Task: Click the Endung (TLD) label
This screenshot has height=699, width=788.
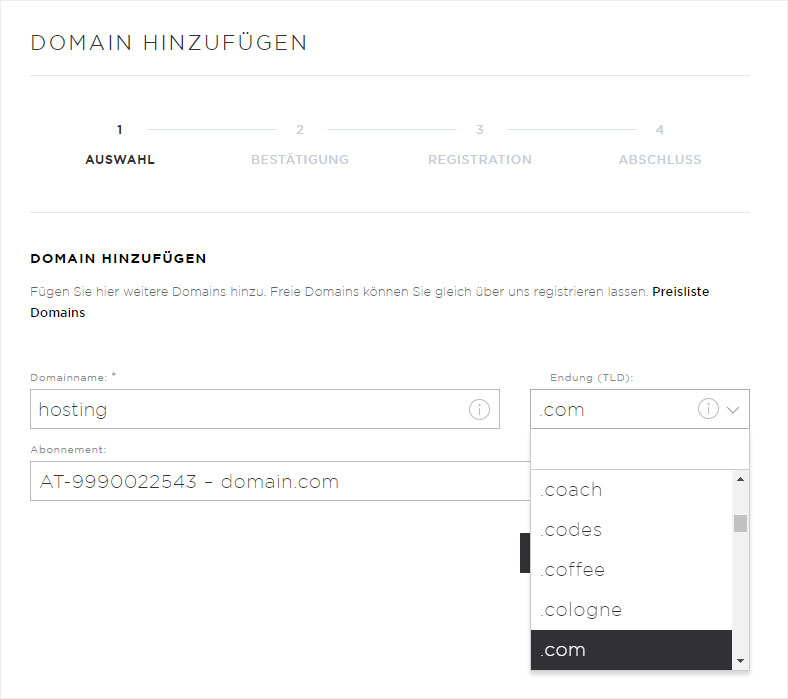Action: (x=592, y=377)
